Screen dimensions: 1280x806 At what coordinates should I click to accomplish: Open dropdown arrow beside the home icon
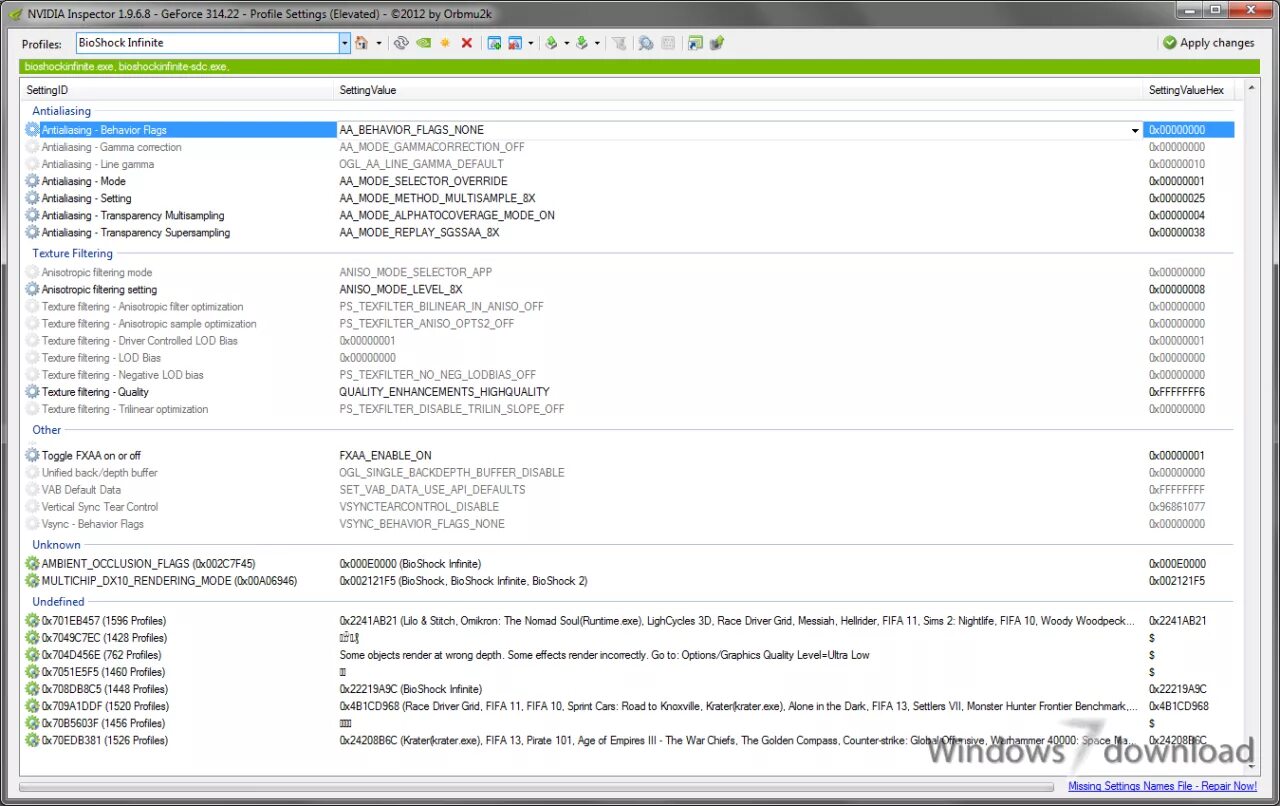click(378, 43)
